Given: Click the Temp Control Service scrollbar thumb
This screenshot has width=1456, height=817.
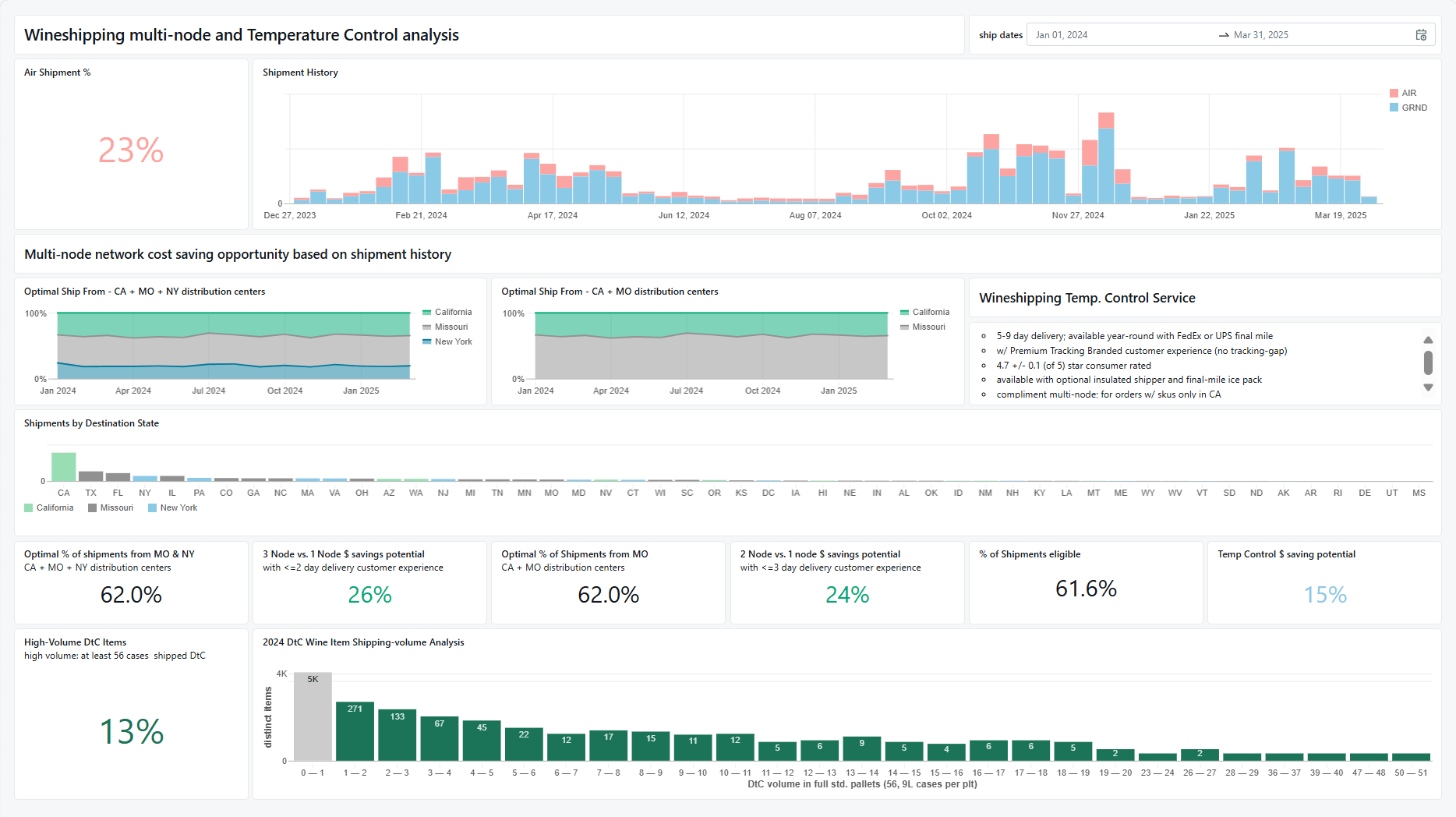Looking at the screenshot, I should (1428, 363).
